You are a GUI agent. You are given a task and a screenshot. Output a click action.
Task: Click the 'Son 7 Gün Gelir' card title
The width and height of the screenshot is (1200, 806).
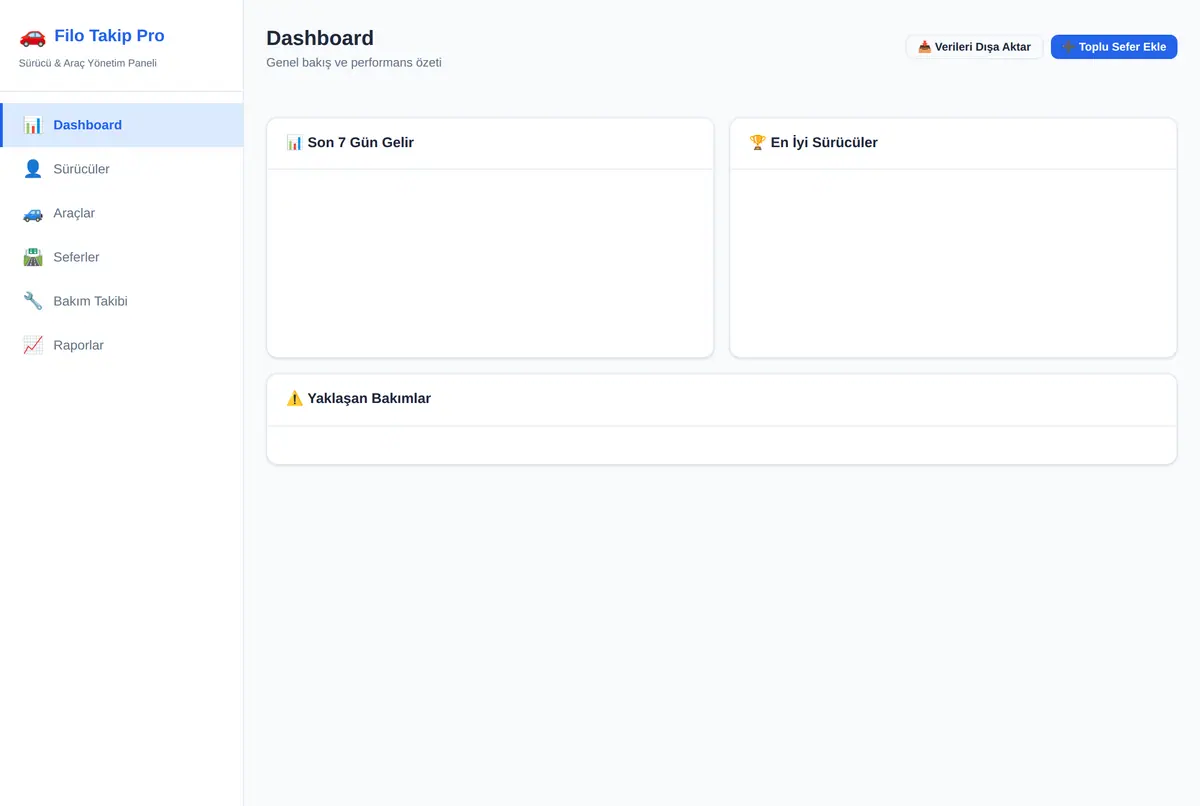point(350,142)
